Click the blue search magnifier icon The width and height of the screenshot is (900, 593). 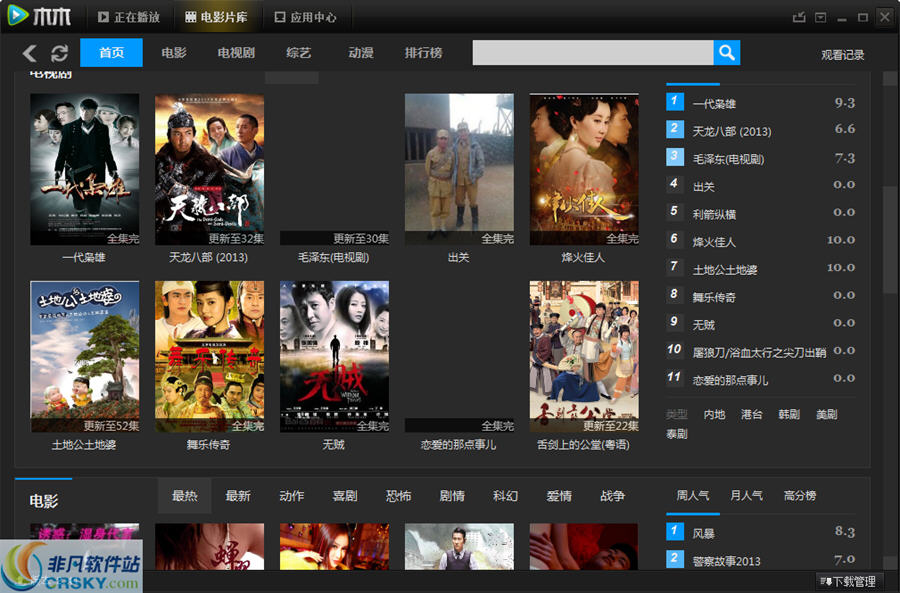coord(726,52)
